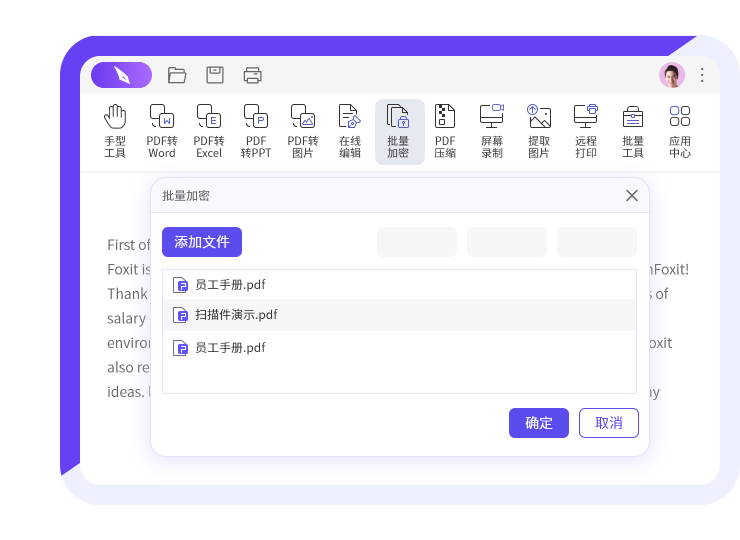740x540 pixels.
Task: Open the 在线编辑 online editor
Action: click(x=349, y=131)
